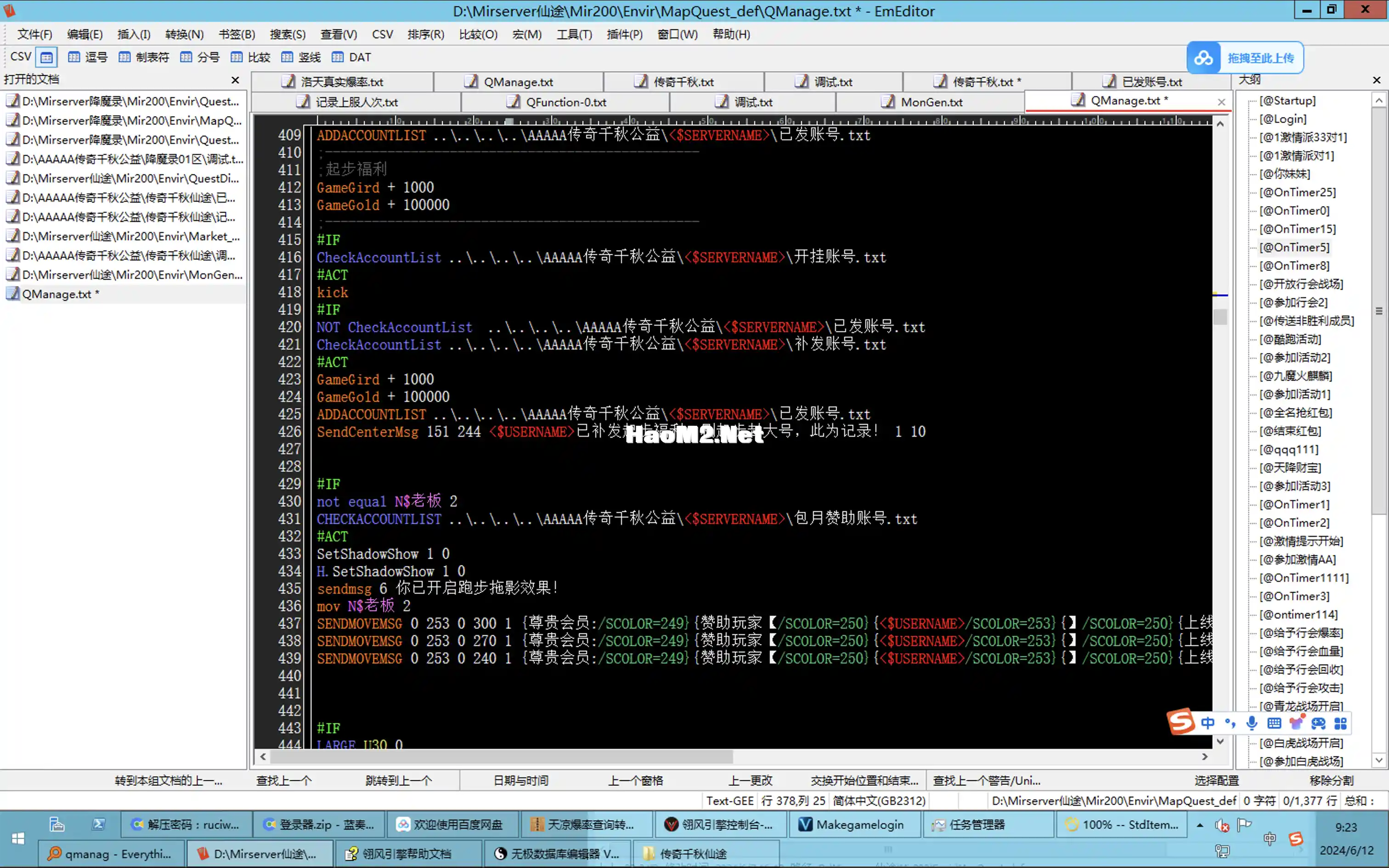Click 简体中文(GB2312) encoding in status bar
The width and height of the screenshot is (1389, 868).
[879, 801]
